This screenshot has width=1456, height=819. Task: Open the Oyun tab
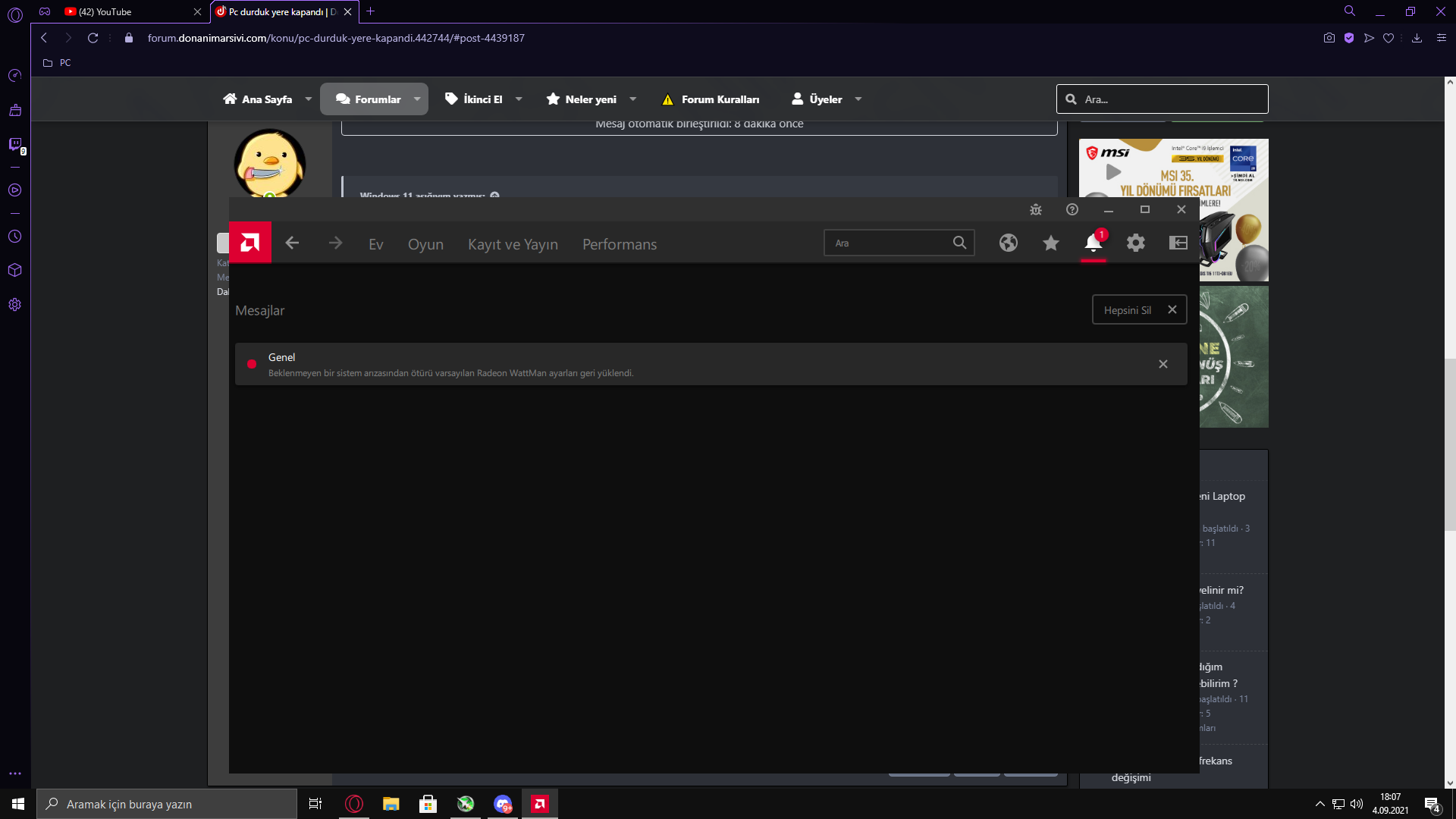point(425,244)
